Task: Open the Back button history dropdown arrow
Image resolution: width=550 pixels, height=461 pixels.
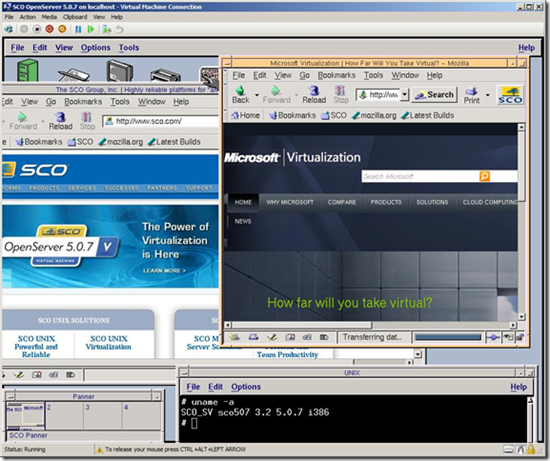Action: pyautogui.click(x=256, y=95)
